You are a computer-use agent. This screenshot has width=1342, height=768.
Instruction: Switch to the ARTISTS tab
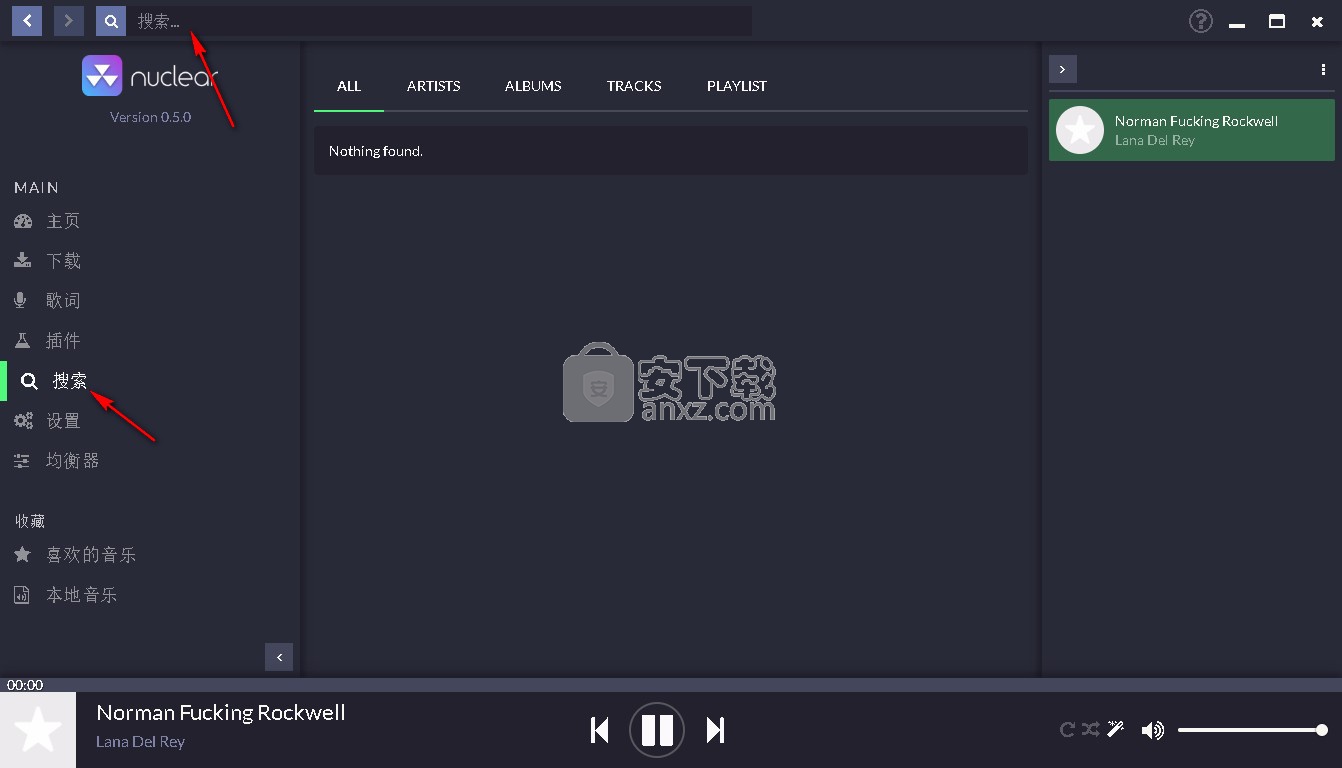pos(434,86)
